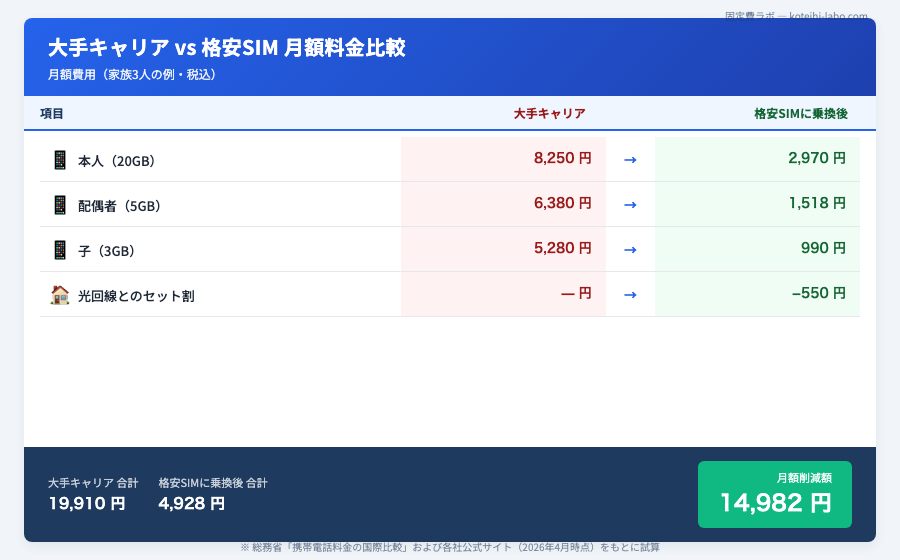Screen dimensions: 900x560
Task: Click the 6,380 円 cell
Action: click(503, 204)
